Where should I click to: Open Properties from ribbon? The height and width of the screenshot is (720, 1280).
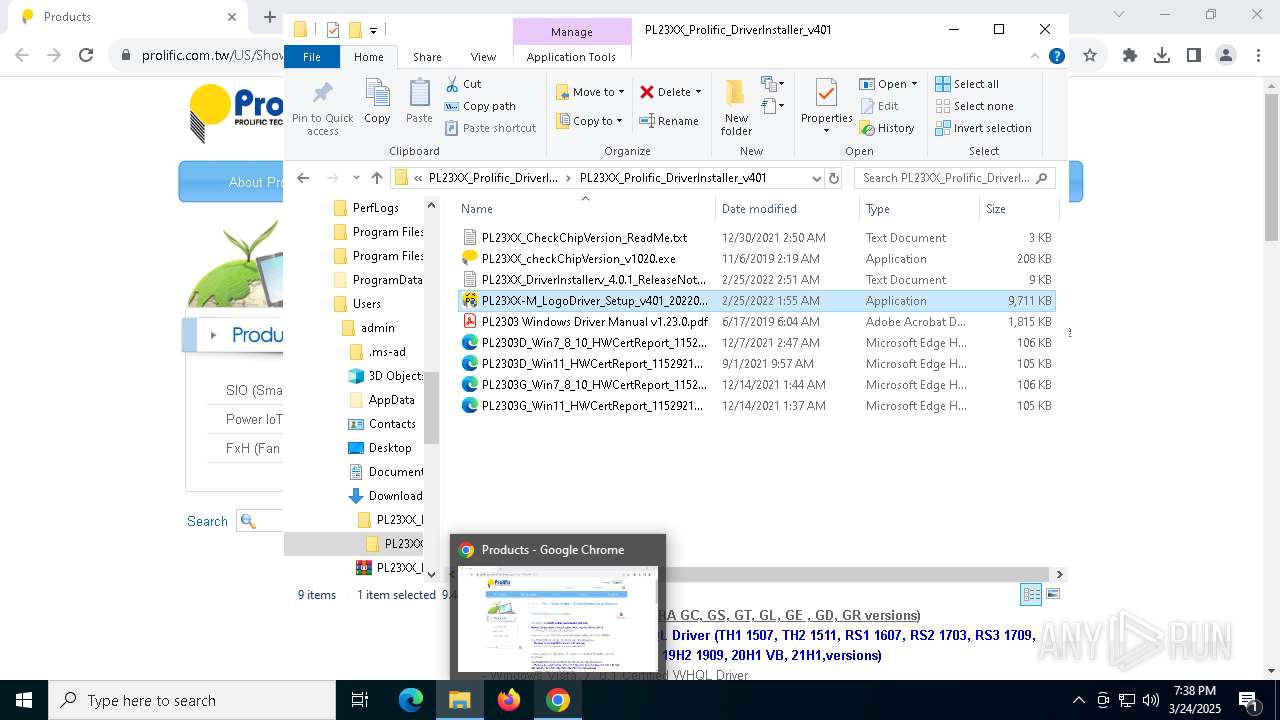tap(826, 107)
